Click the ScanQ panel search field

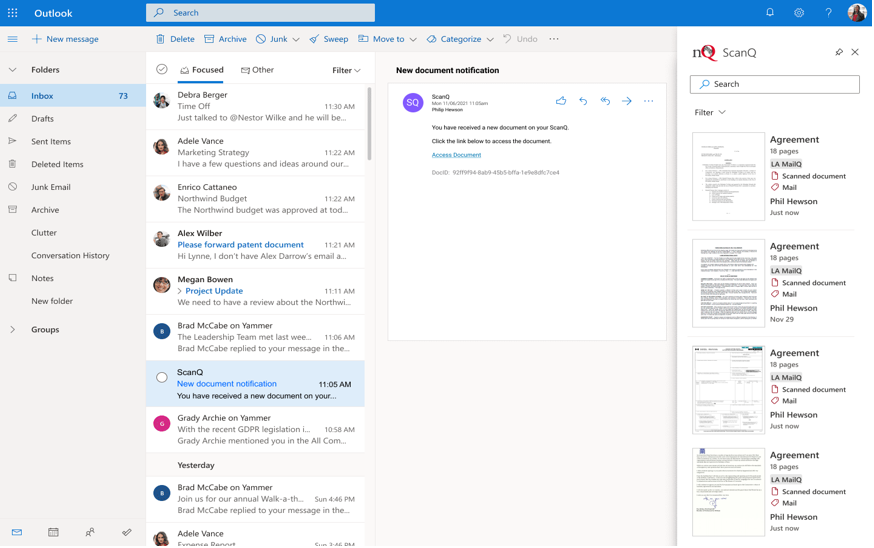776,85
